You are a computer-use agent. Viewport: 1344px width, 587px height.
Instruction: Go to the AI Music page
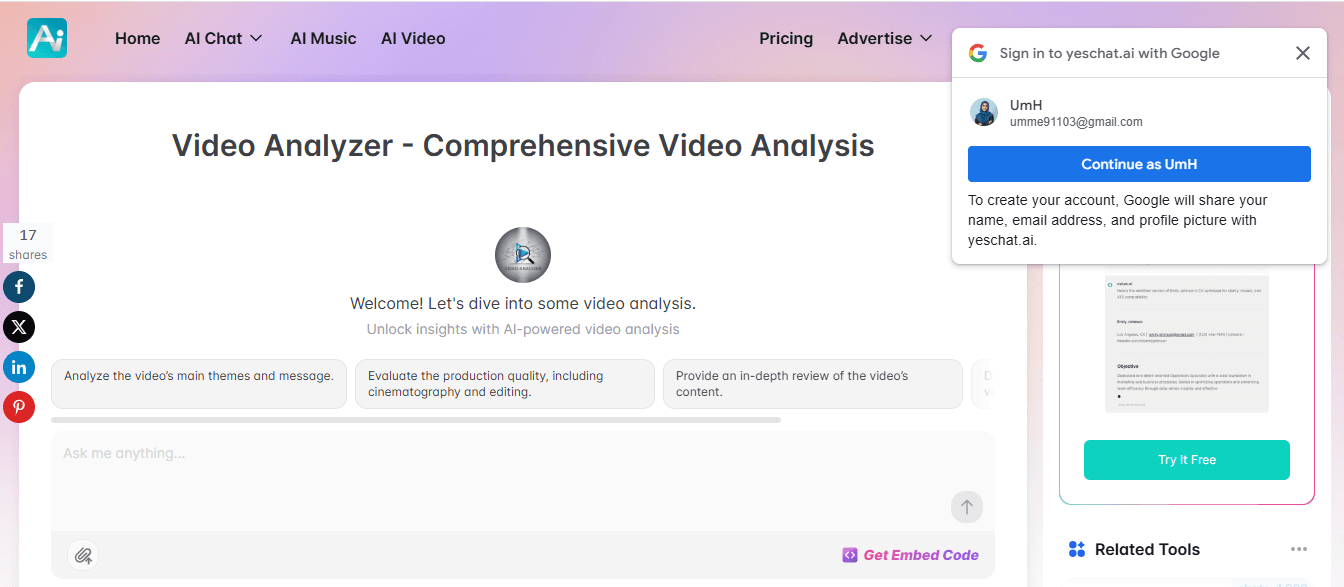click(x=323, y=38)
